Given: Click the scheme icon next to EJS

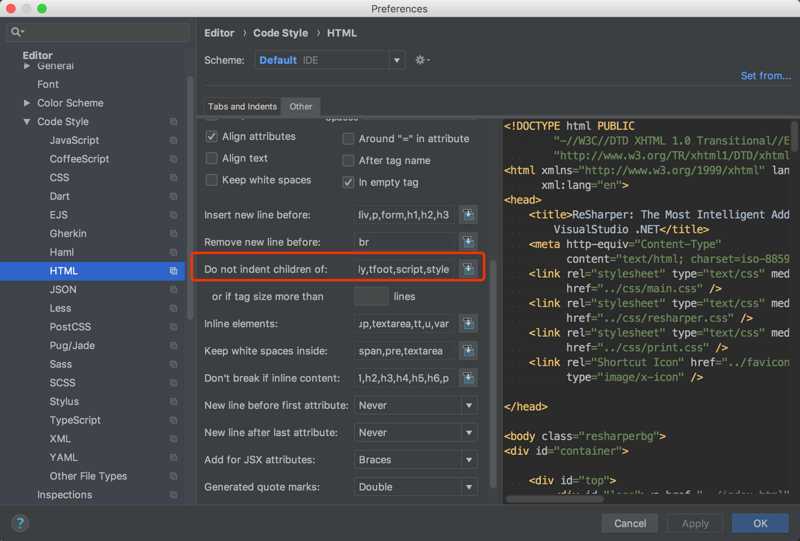Looking at the screenshot, I should [173, 215].
